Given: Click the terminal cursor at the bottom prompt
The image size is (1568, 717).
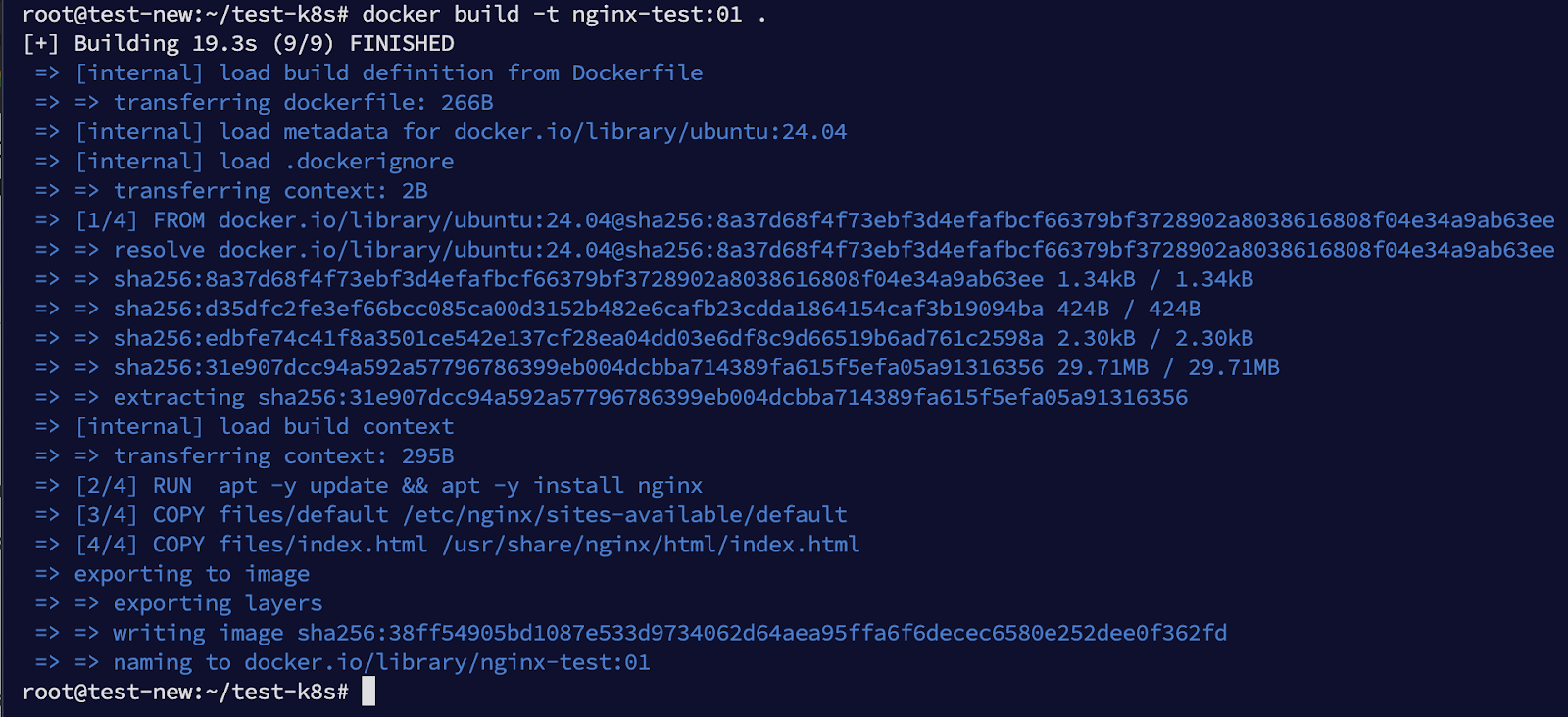Looking at the screenshot, I should pyautogui.click(x=368, y=692).
